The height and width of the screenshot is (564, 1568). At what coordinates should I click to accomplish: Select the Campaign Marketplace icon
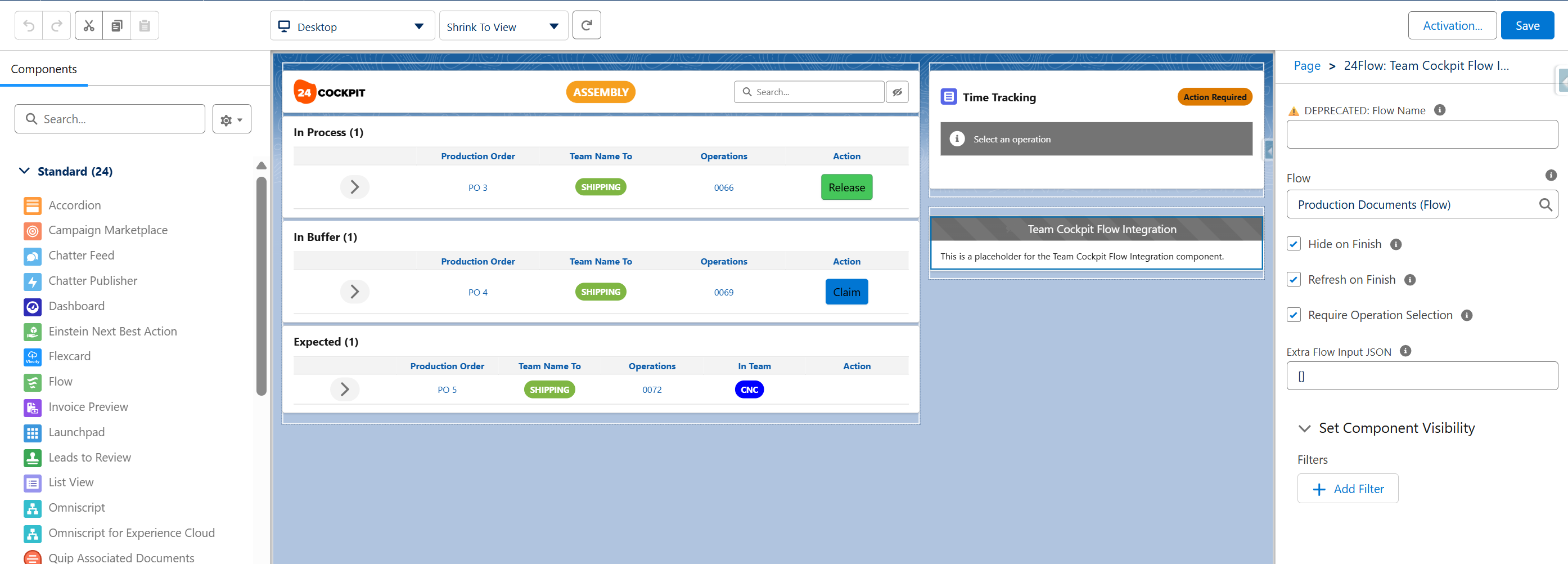(32, 231)
